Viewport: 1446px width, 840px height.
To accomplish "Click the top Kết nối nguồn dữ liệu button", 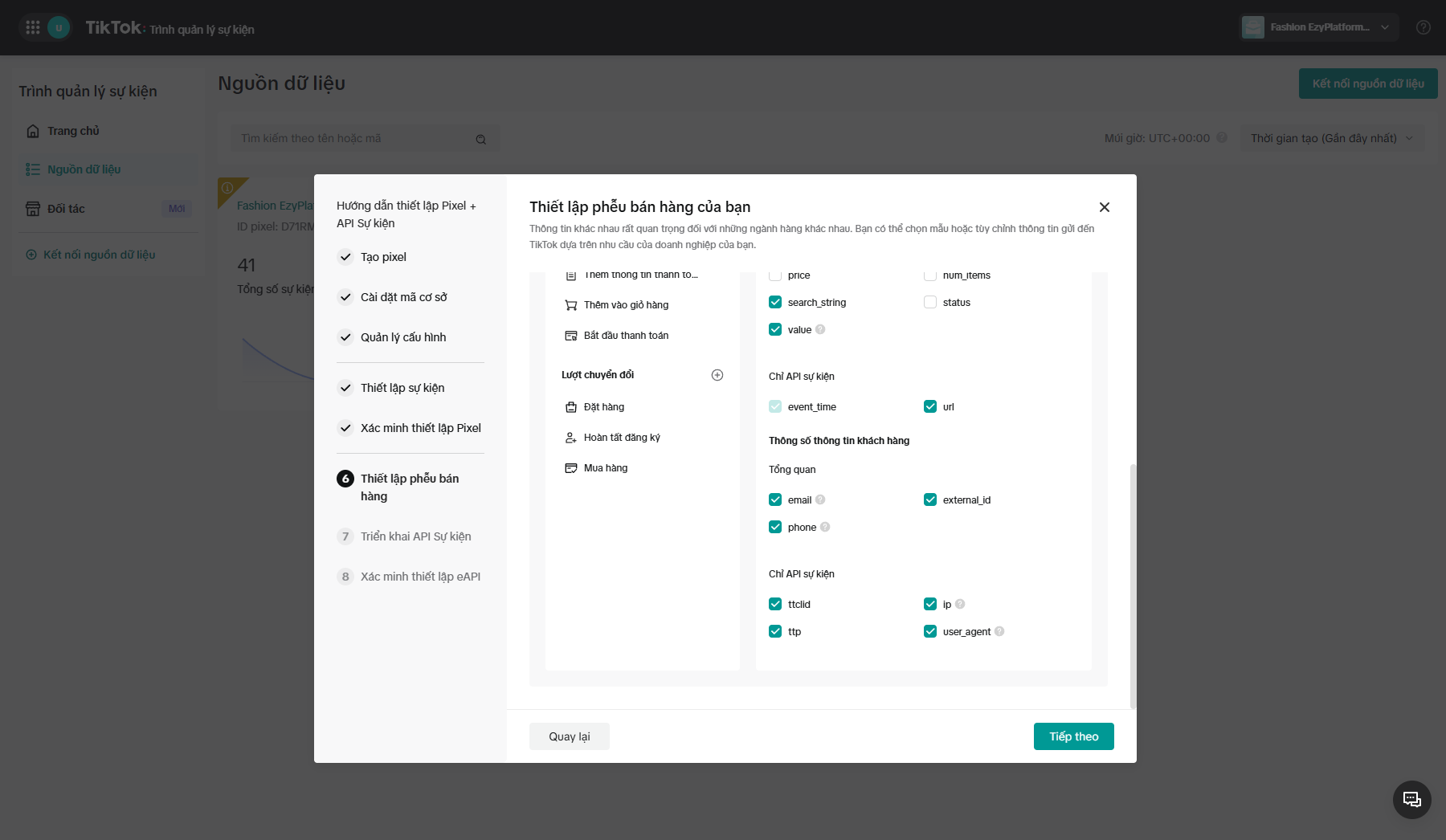I will (x=1368, y=84).
